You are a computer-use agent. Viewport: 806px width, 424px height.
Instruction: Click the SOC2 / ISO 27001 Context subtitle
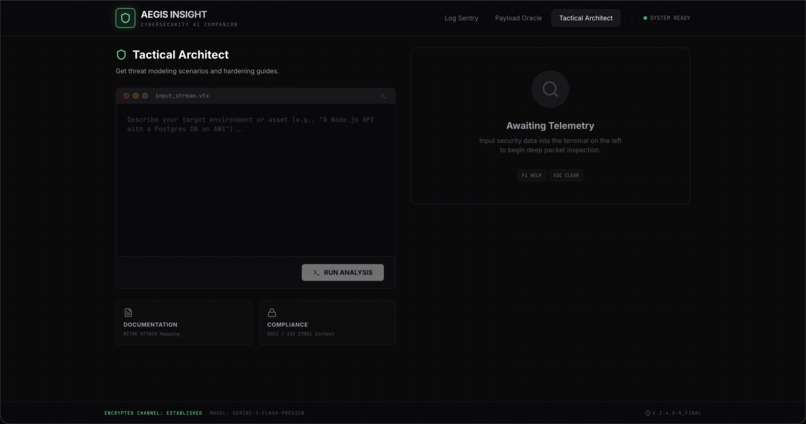click(301, 334)
